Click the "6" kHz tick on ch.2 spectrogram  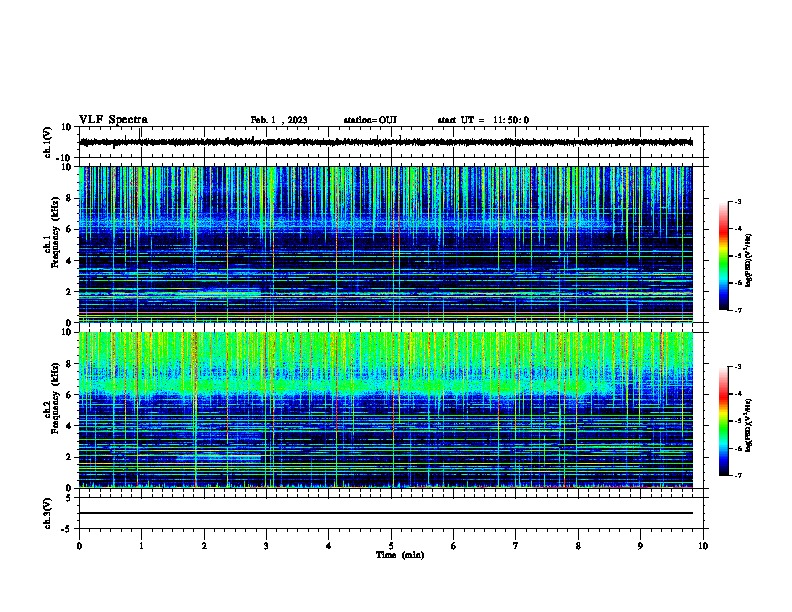click(x=69, y=395)
